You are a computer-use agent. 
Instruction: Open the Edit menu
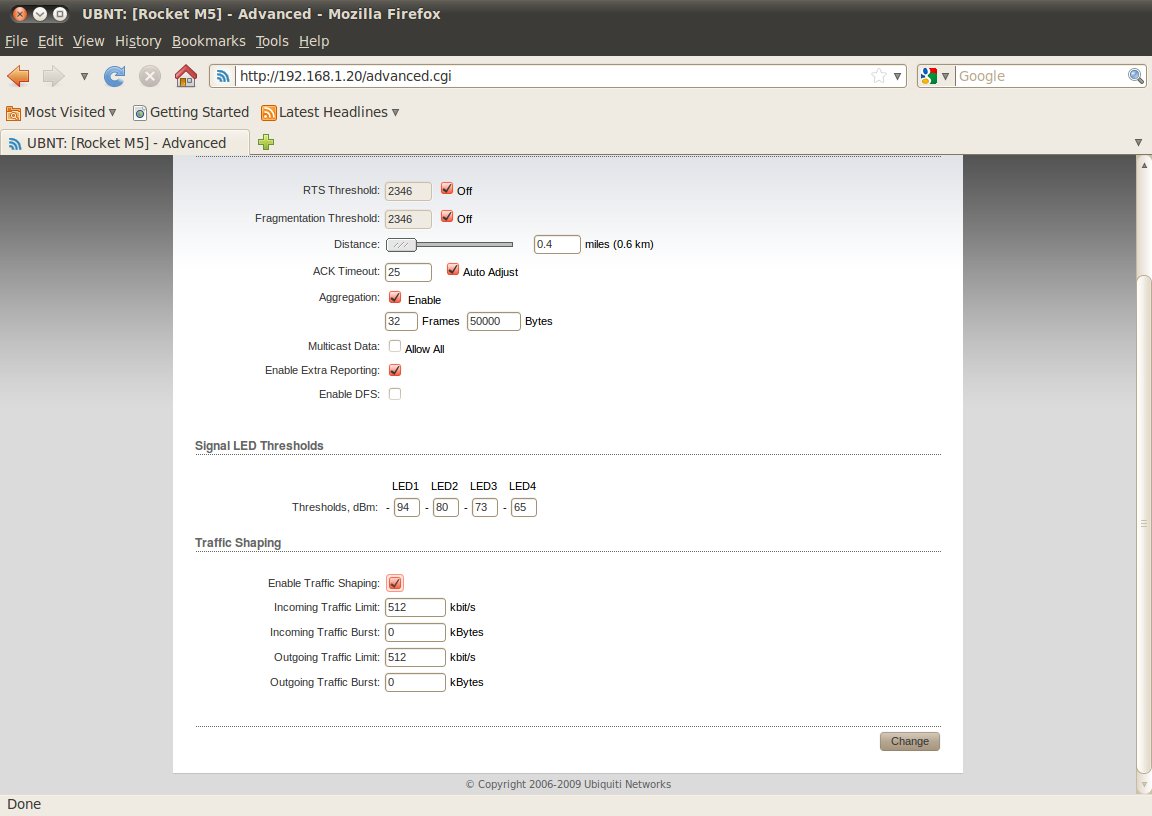coord(50,41)
